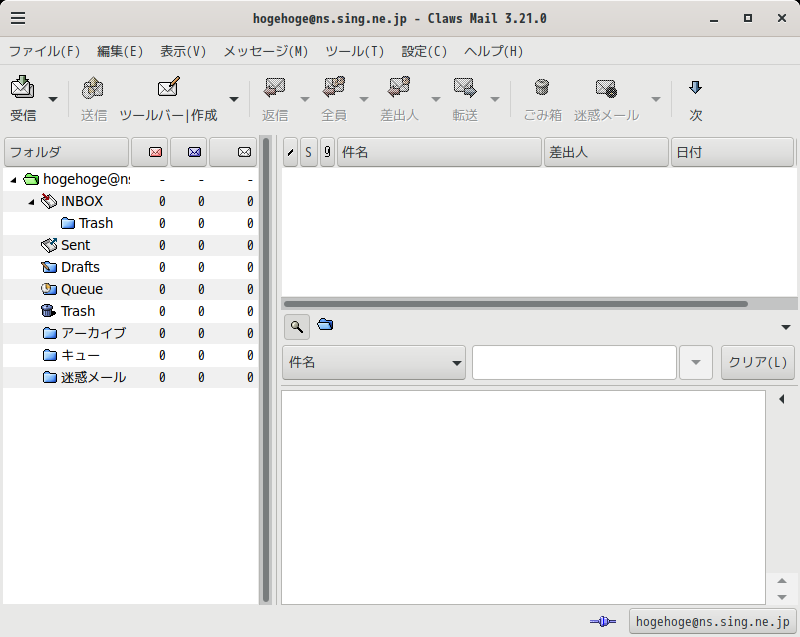The width and height of the screenshot is (800, 637).
Task: Open the 件名 search type combo box
Action: [373, 363]
